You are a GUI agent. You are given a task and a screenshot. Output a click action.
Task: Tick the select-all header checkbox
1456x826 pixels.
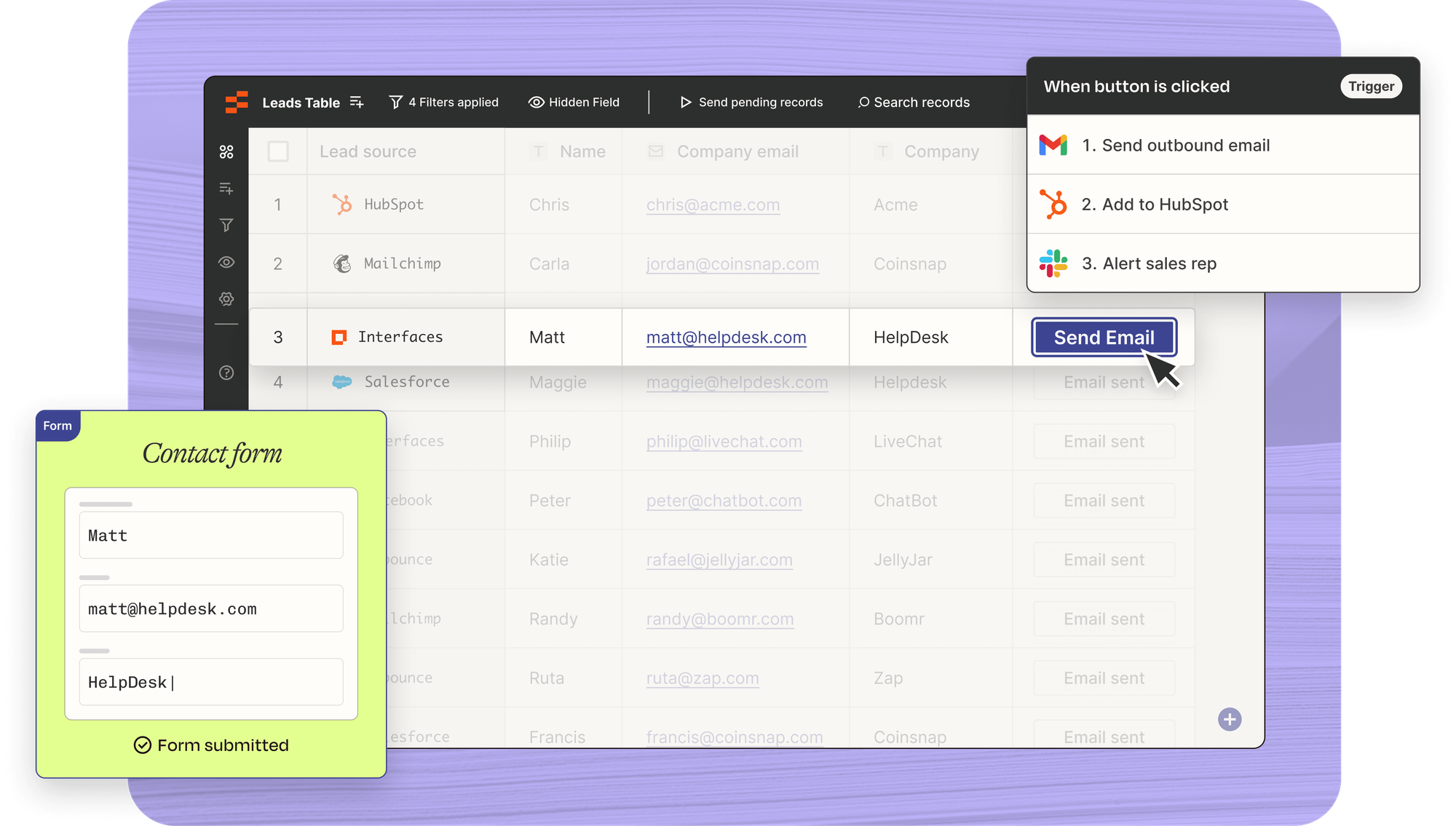(278, 151)
